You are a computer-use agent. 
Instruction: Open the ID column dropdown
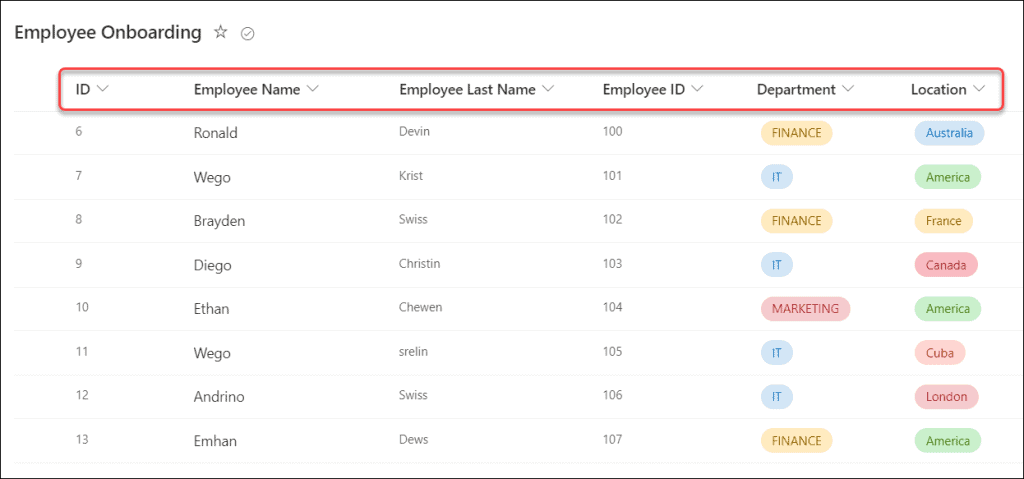[x=102, y=90]
